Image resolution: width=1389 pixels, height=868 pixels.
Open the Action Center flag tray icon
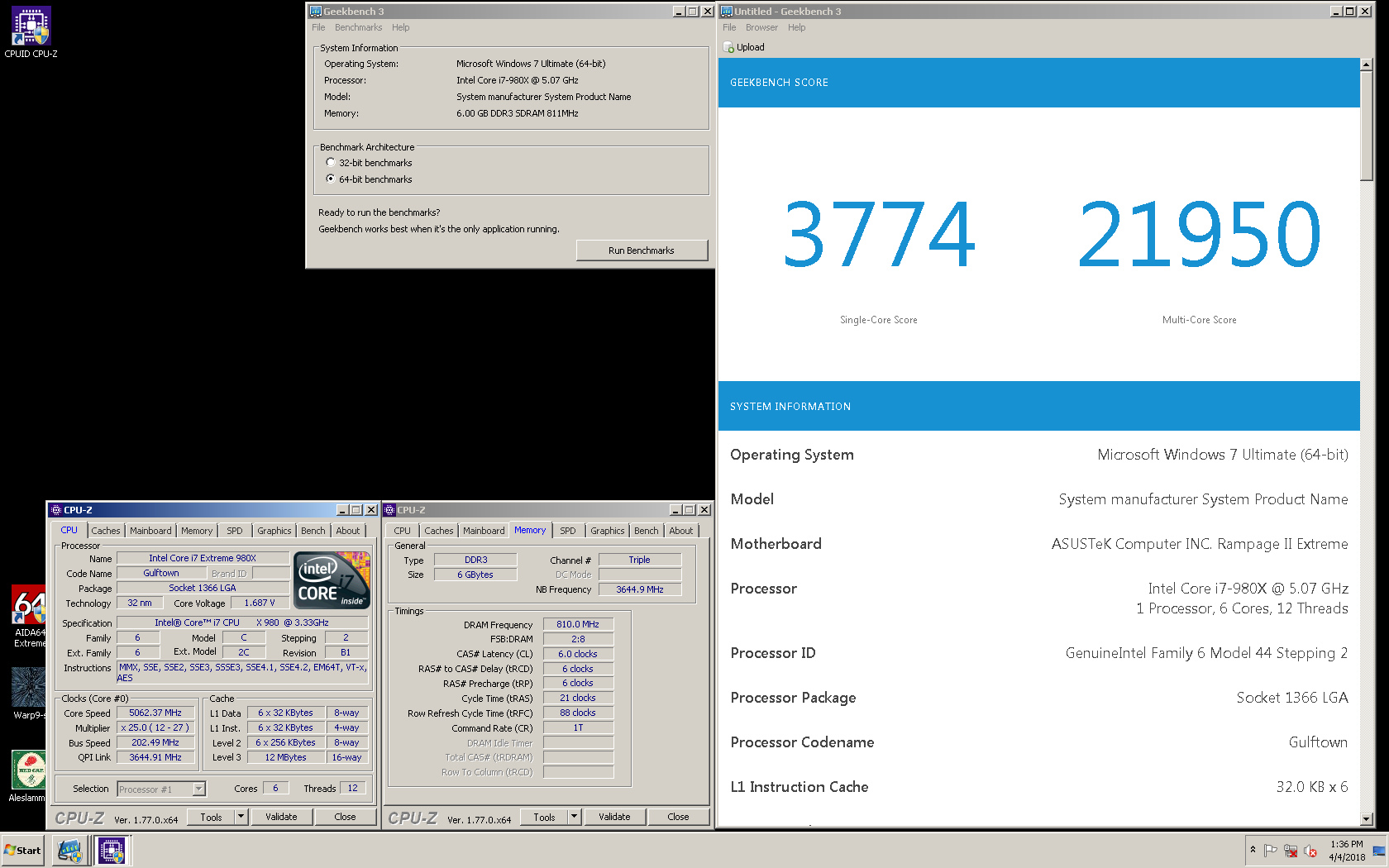tap(1271, 851)
